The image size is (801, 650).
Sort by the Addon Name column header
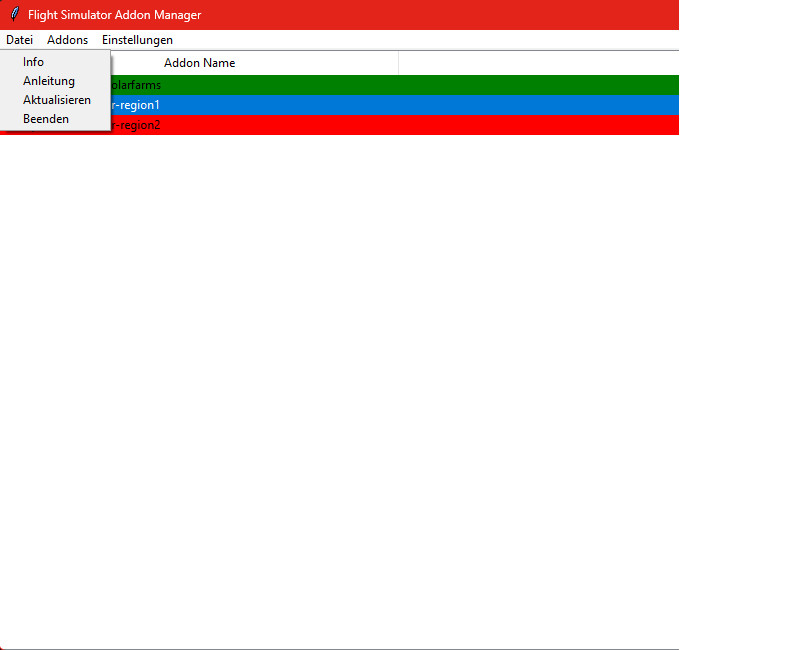pos(200,63)
